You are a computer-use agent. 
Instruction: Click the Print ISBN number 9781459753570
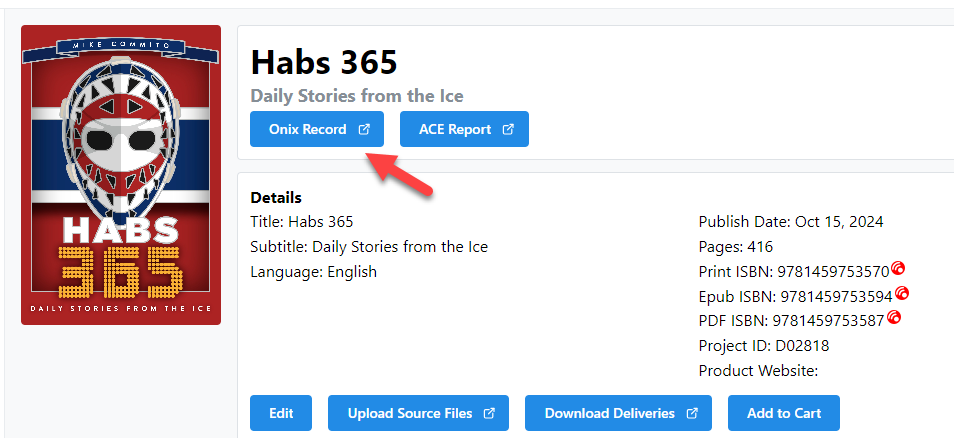(834, 272)
